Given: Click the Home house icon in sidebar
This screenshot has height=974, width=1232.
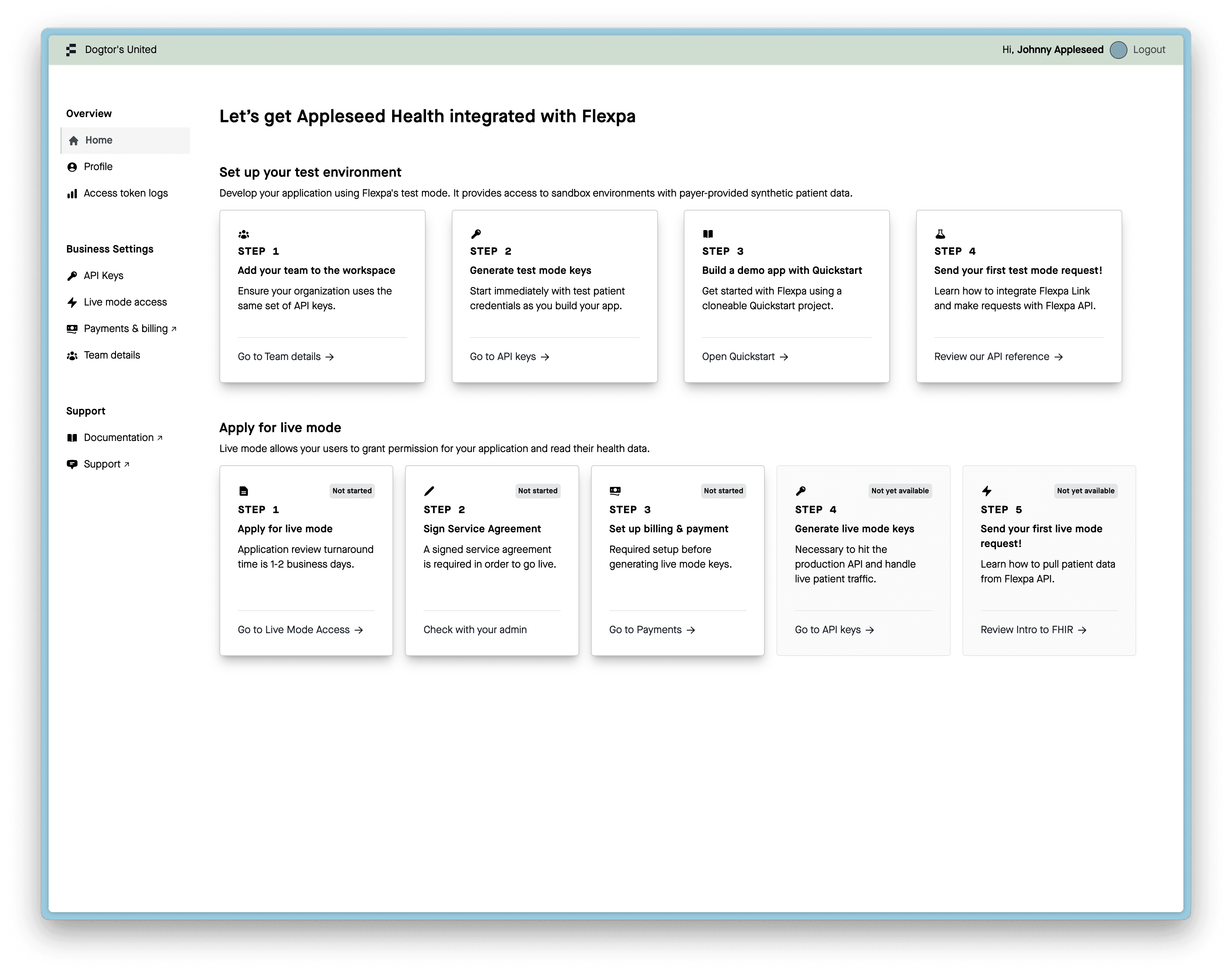Looking at the screenshot, I should coord(74,140).
